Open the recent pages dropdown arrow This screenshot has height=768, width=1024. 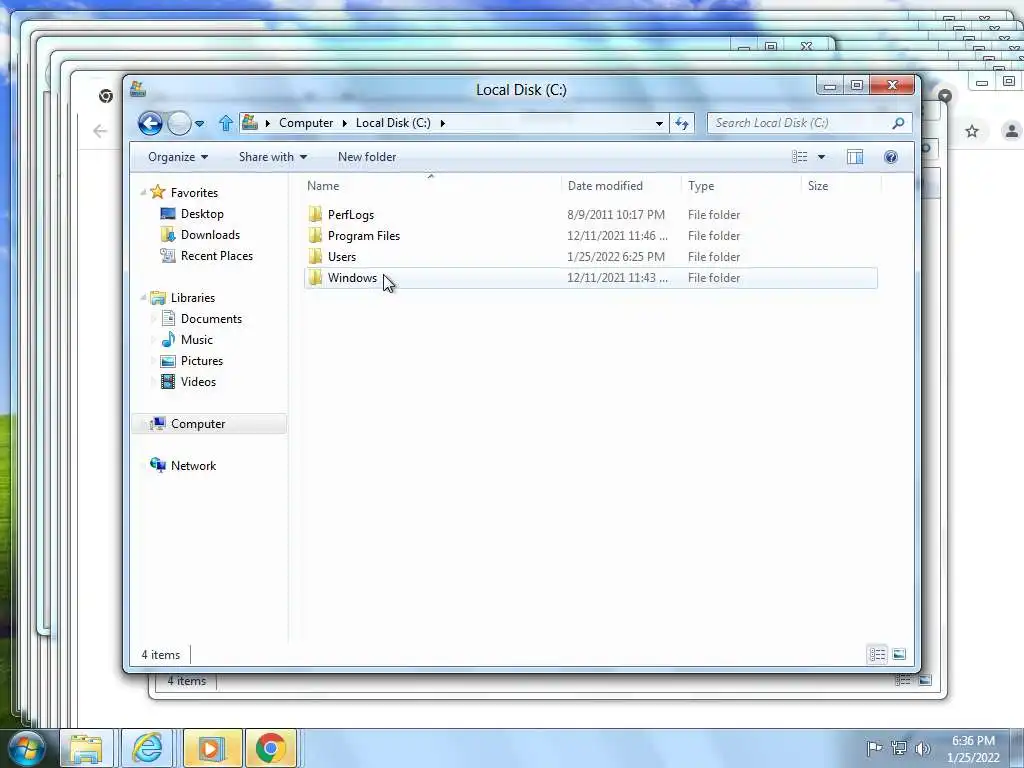[x=200, y=123]
